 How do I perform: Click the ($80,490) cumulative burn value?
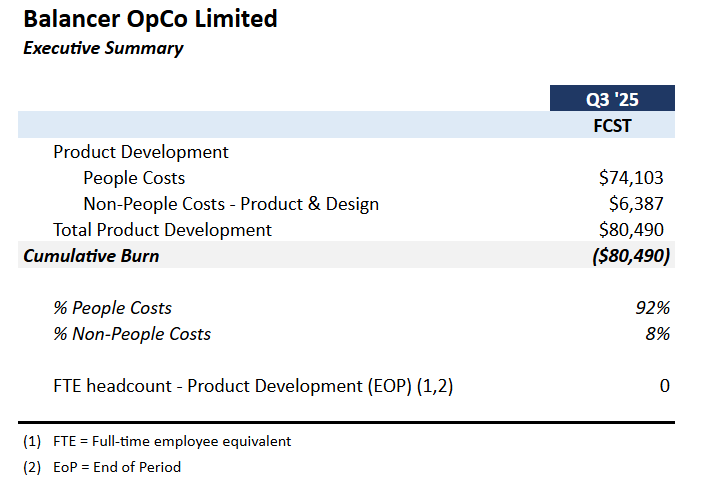[631, 256]
